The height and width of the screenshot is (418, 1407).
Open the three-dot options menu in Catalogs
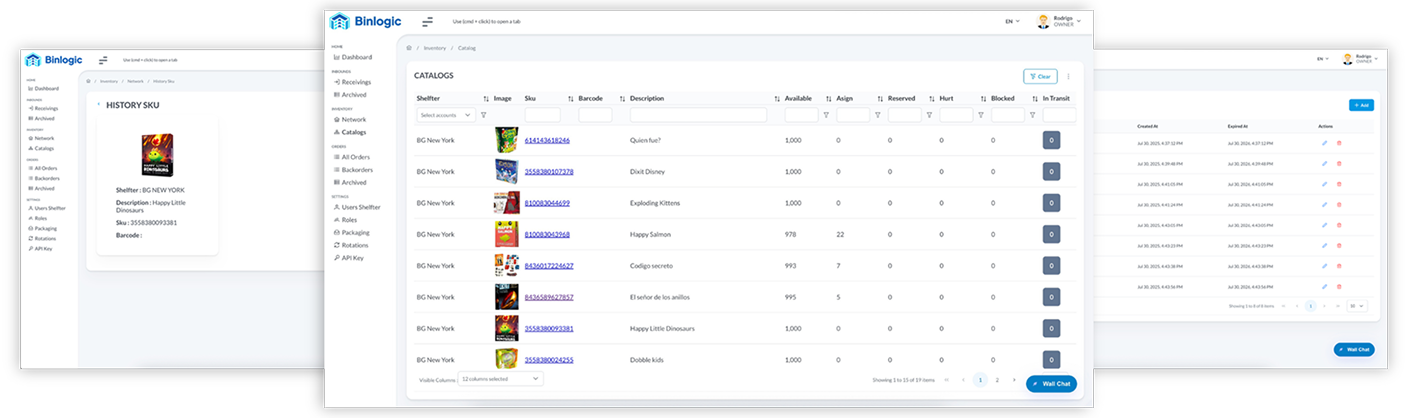pyautogui.click(x=1068, y=76)
